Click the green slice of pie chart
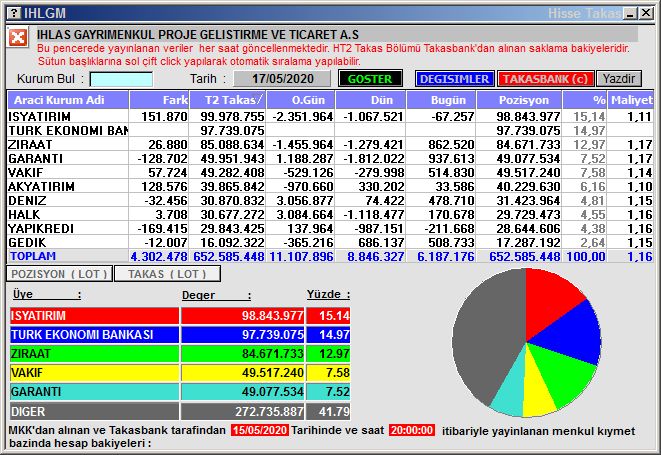Viewport: 661px width, 455px height. (563, 373)
